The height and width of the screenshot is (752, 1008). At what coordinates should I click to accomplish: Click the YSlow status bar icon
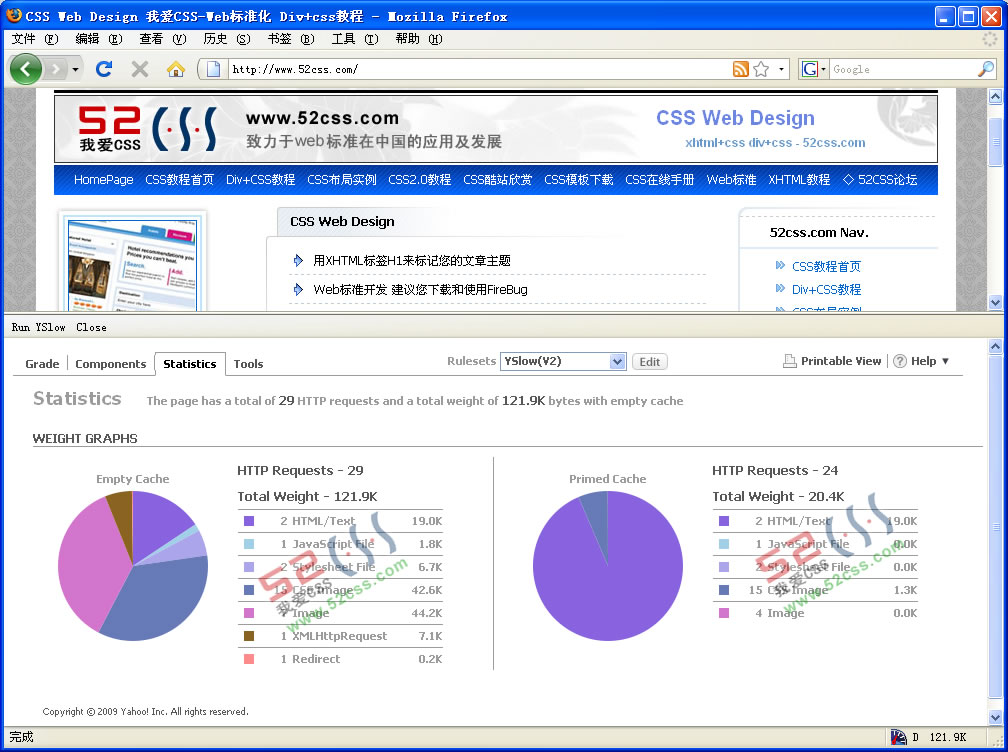point(899,737)
